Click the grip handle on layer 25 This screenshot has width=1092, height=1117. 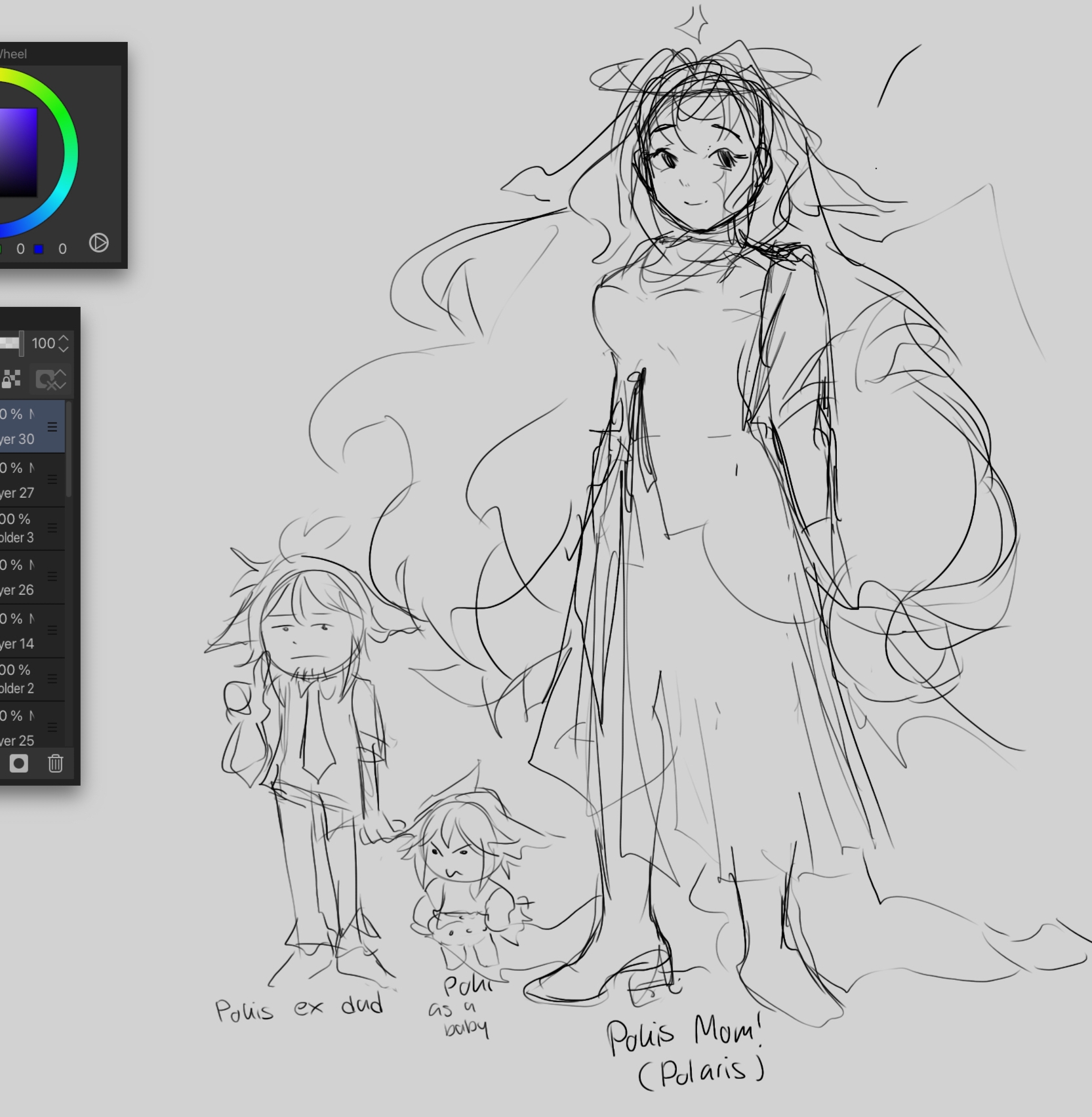52,727
